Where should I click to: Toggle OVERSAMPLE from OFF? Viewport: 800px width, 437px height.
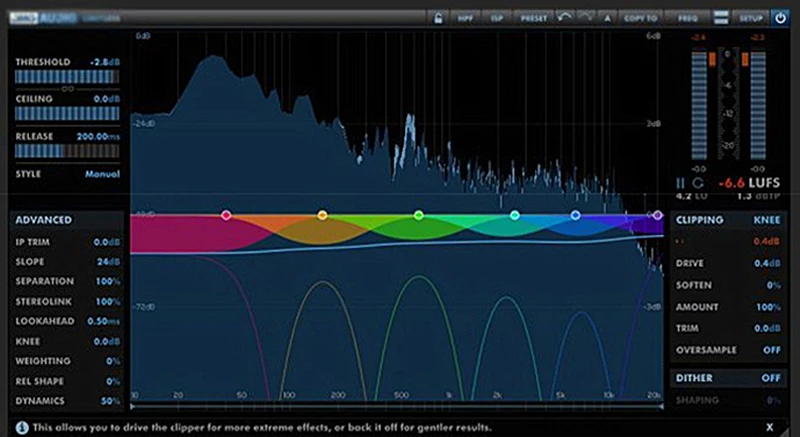click(771, 350)
